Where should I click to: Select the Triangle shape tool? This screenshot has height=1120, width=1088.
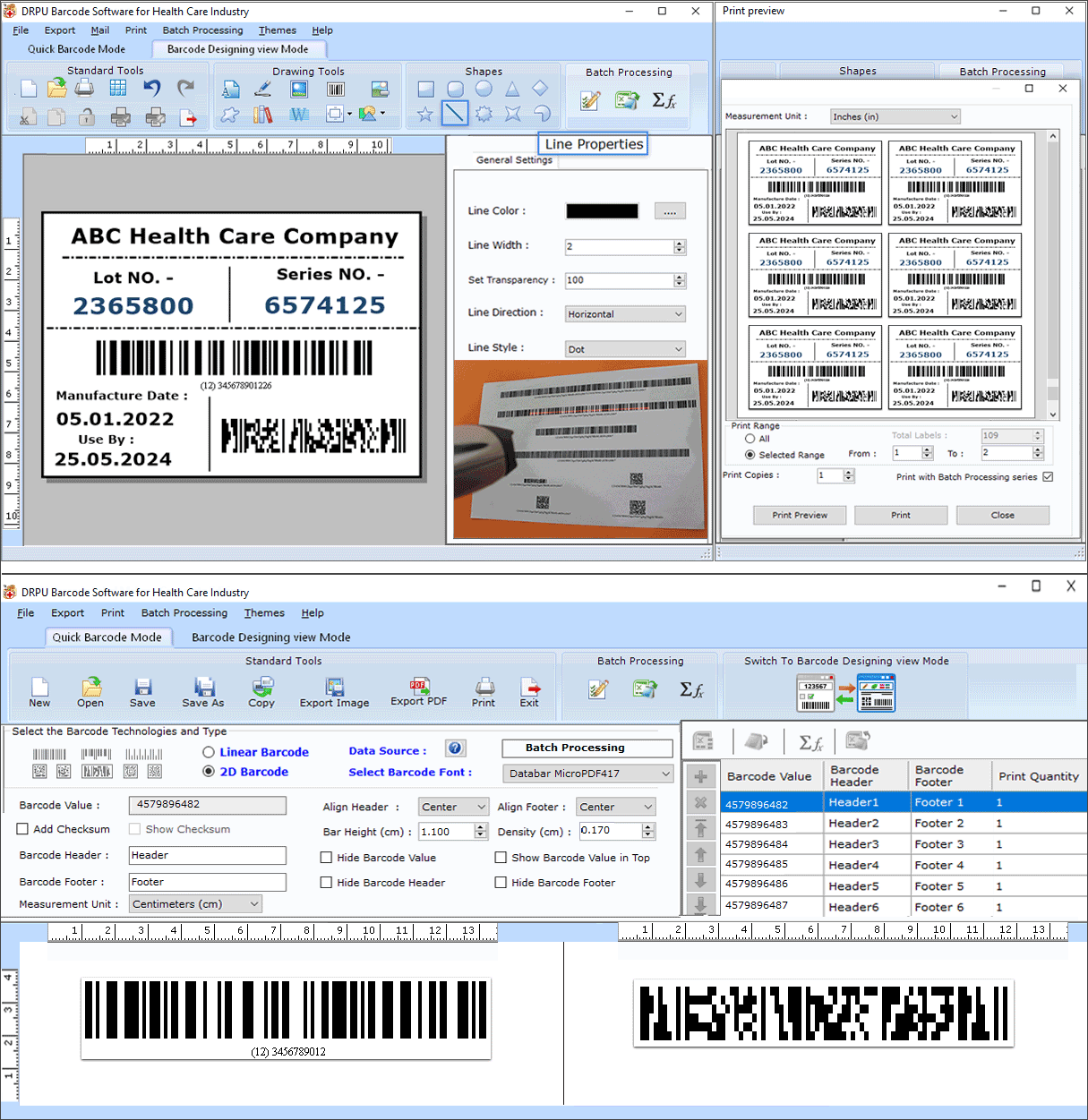512,89
